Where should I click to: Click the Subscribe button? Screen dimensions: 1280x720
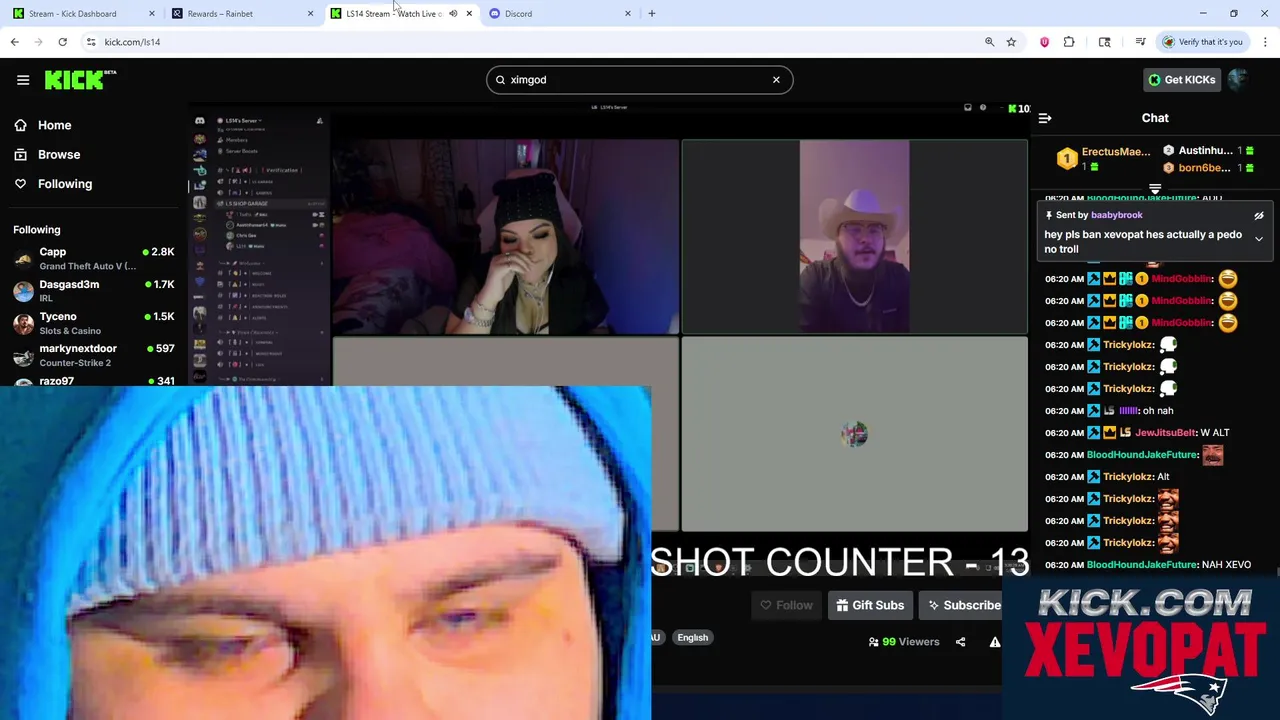(x=962, y=605)
